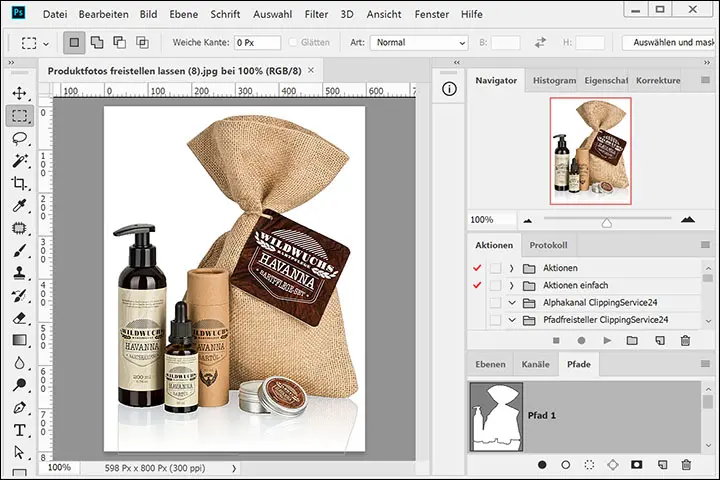The image size is (720, 480).
Task: Create new action icon
Action: (x=660, y=341)
